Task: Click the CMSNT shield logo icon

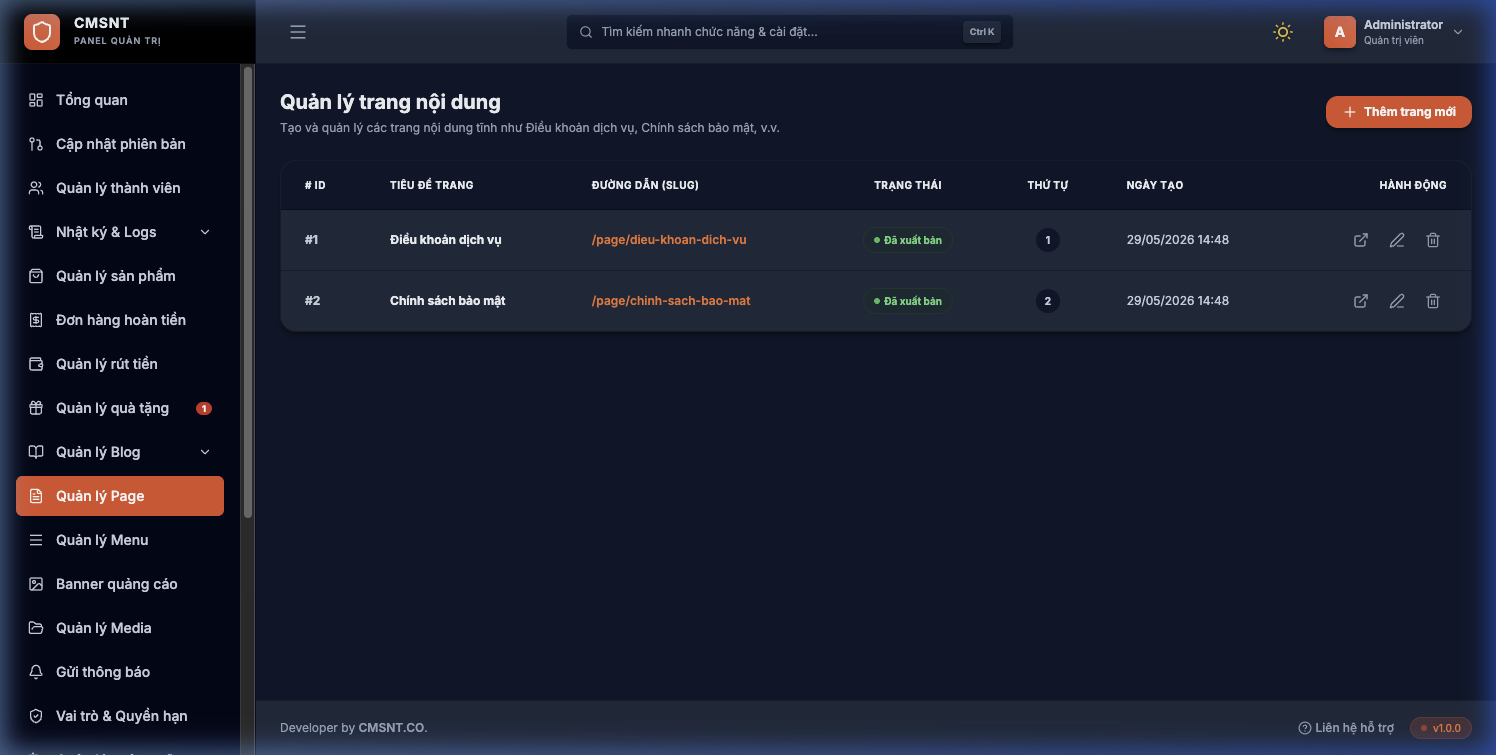Action: pyautogui.click(x=42, y=32)
